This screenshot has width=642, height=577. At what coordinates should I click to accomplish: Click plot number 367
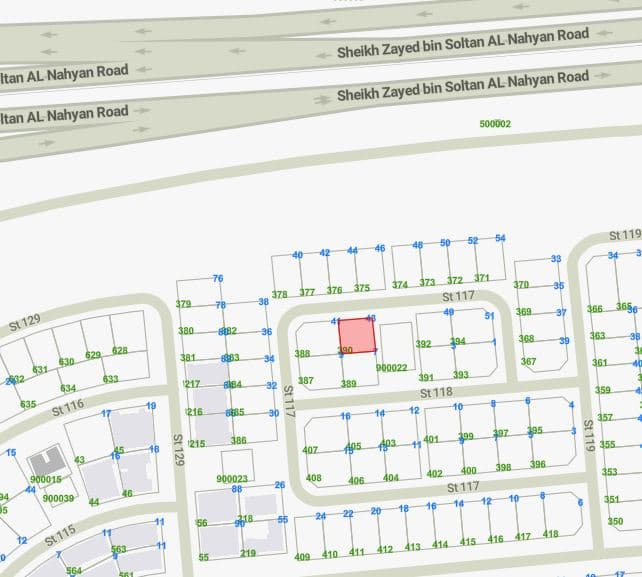pos(528,361)
